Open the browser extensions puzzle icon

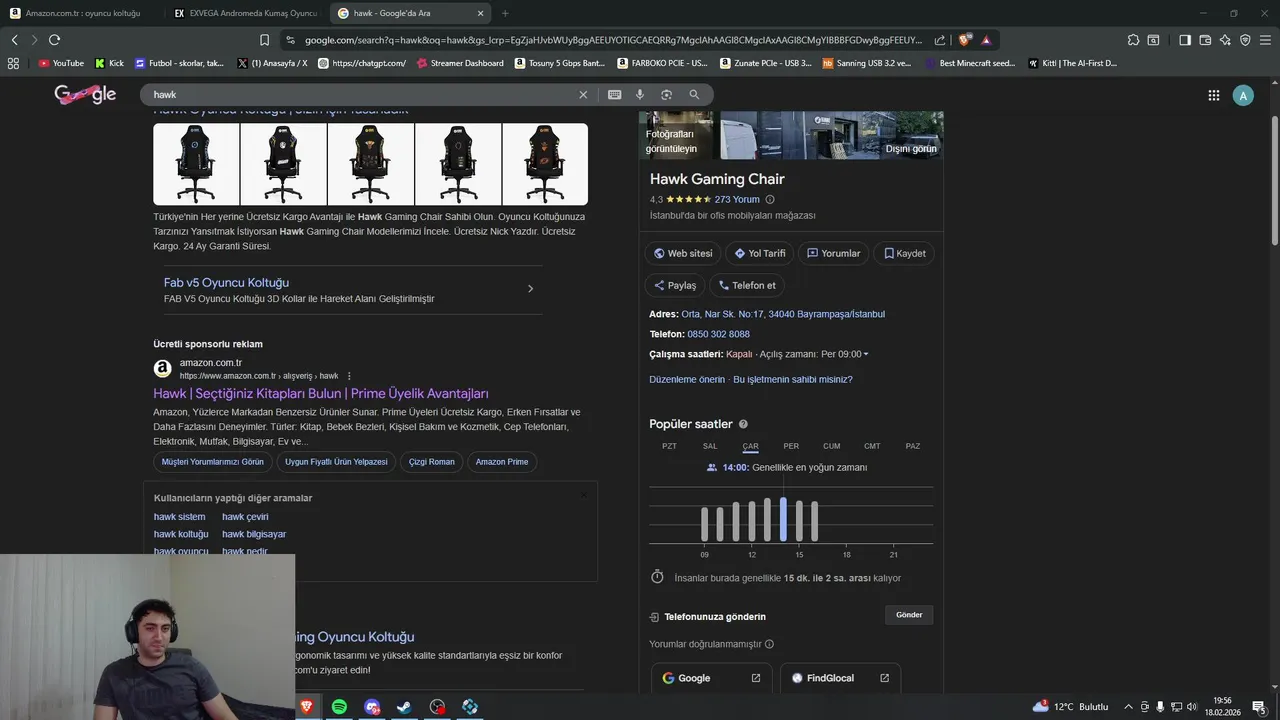coord(1133,40)
